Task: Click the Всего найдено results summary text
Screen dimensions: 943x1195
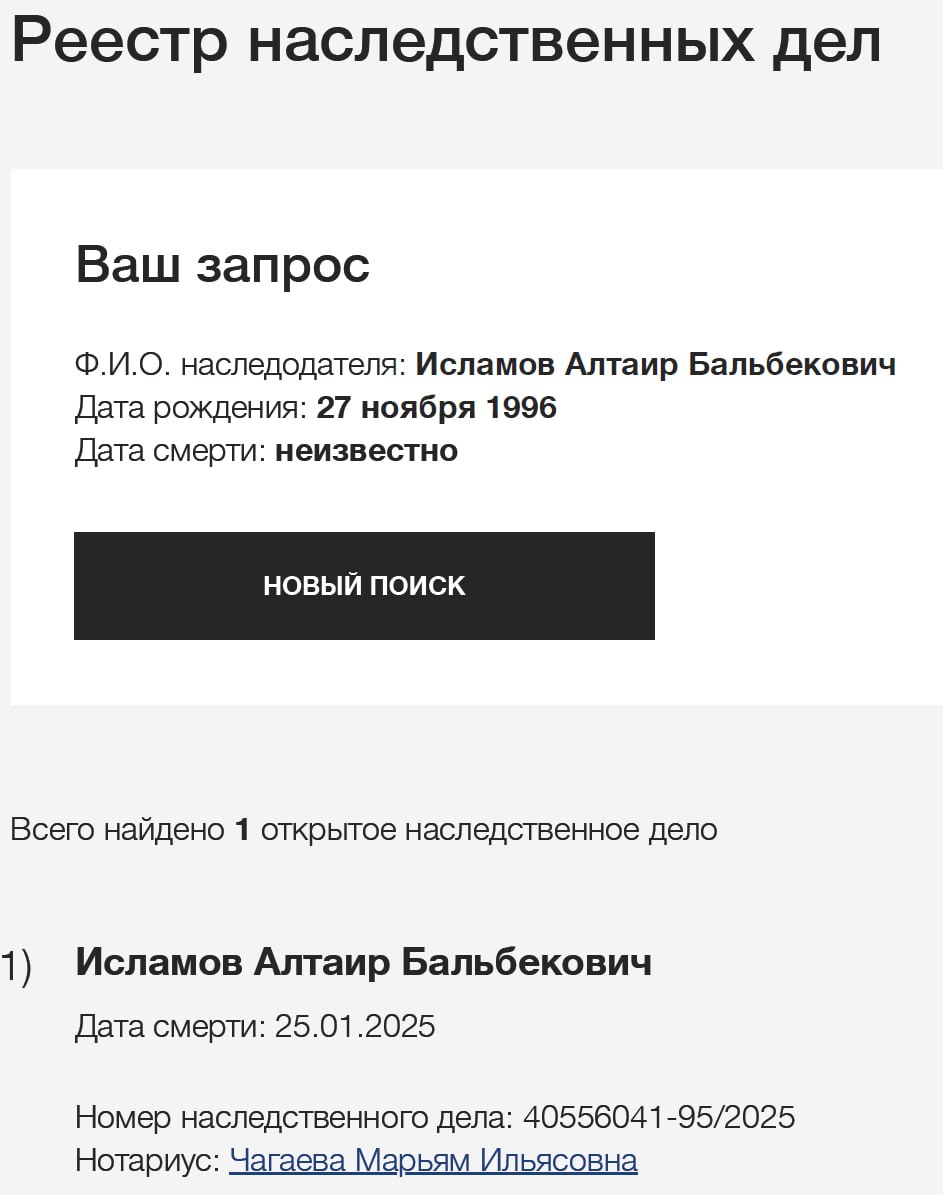Action: coord(117,830)
